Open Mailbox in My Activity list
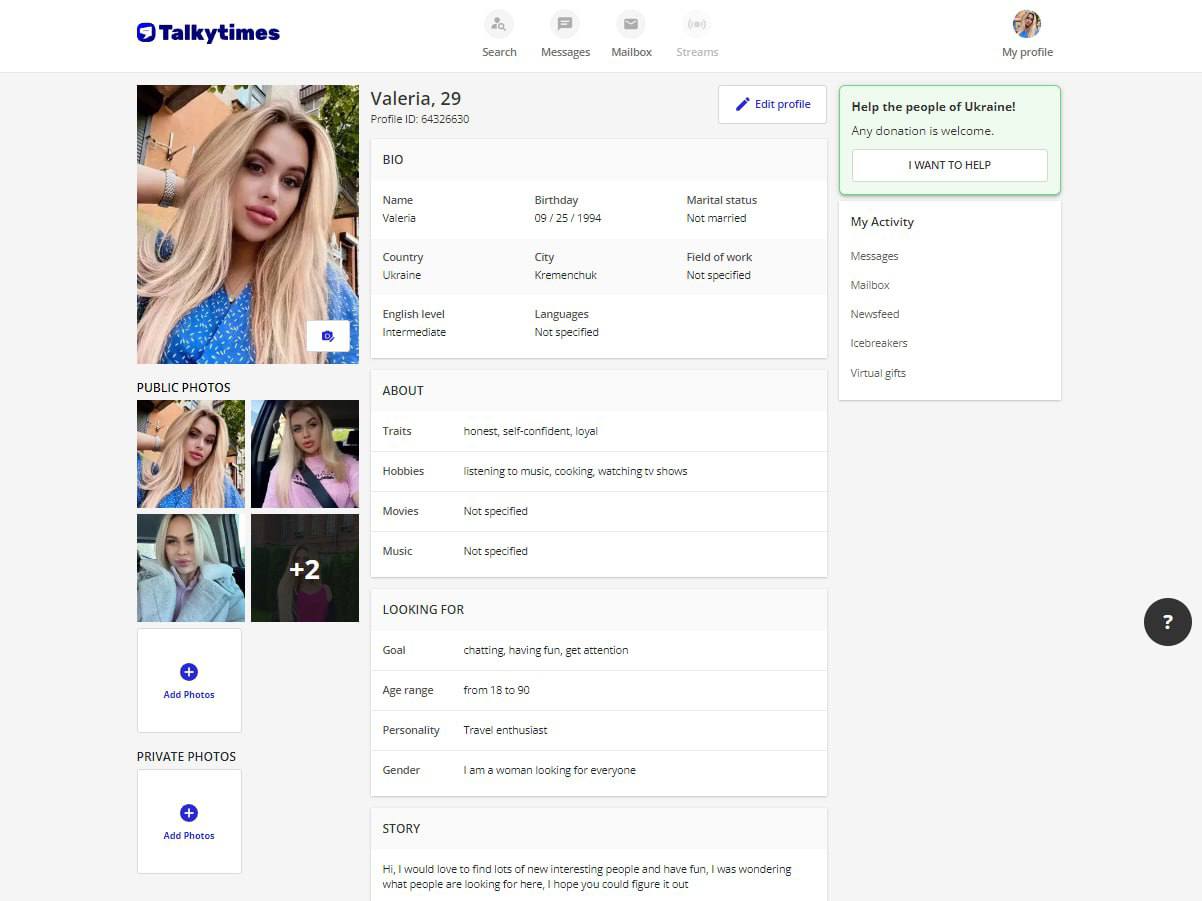Viewport: 1202px width, 901px height. (x=870, y=285)
